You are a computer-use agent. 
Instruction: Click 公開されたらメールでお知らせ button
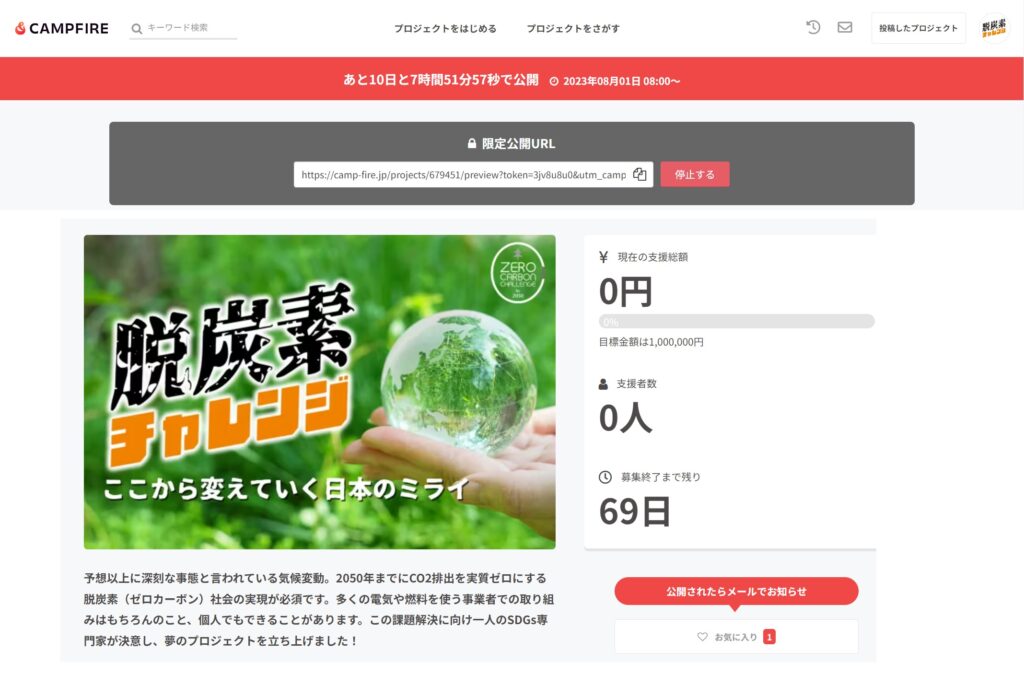(736, 591)
